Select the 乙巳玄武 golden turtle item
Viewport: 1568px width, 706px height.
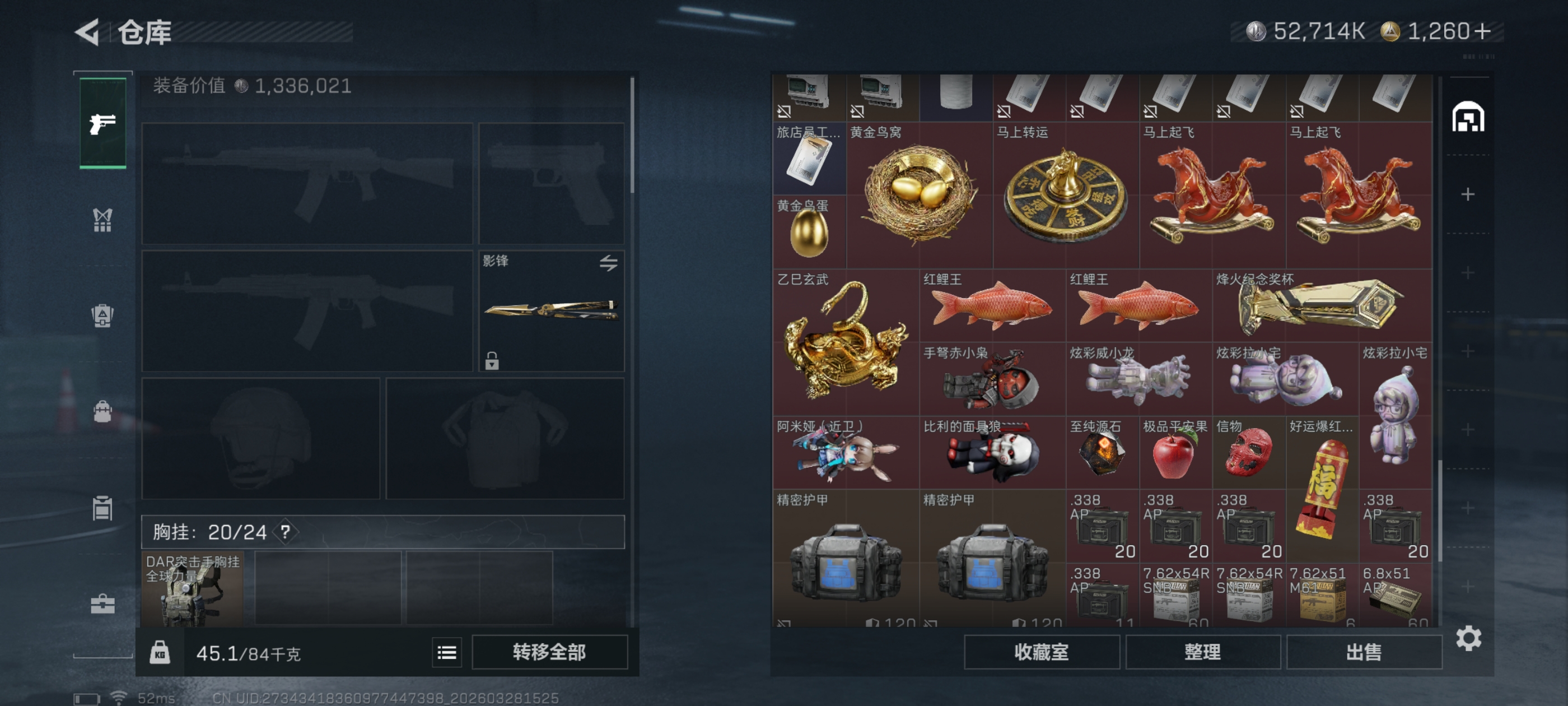[x=846, y=342]
